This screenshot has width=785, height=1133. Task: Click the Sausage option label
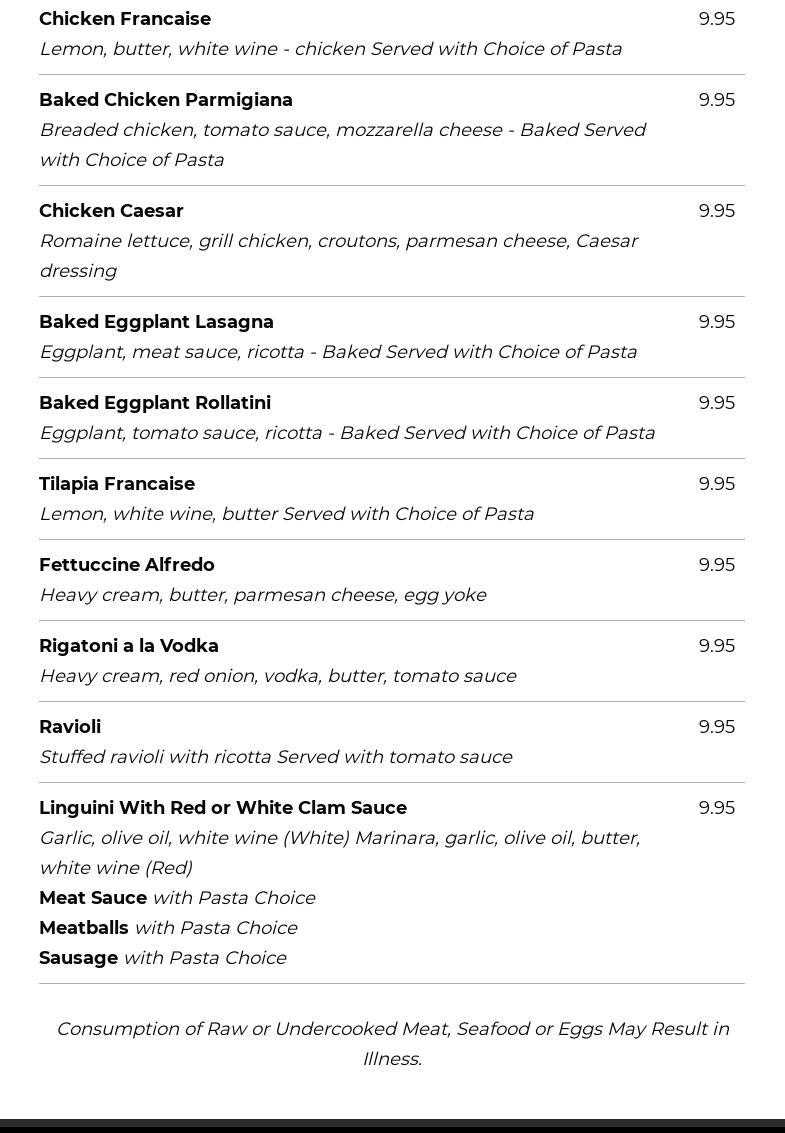pos(78,958)
